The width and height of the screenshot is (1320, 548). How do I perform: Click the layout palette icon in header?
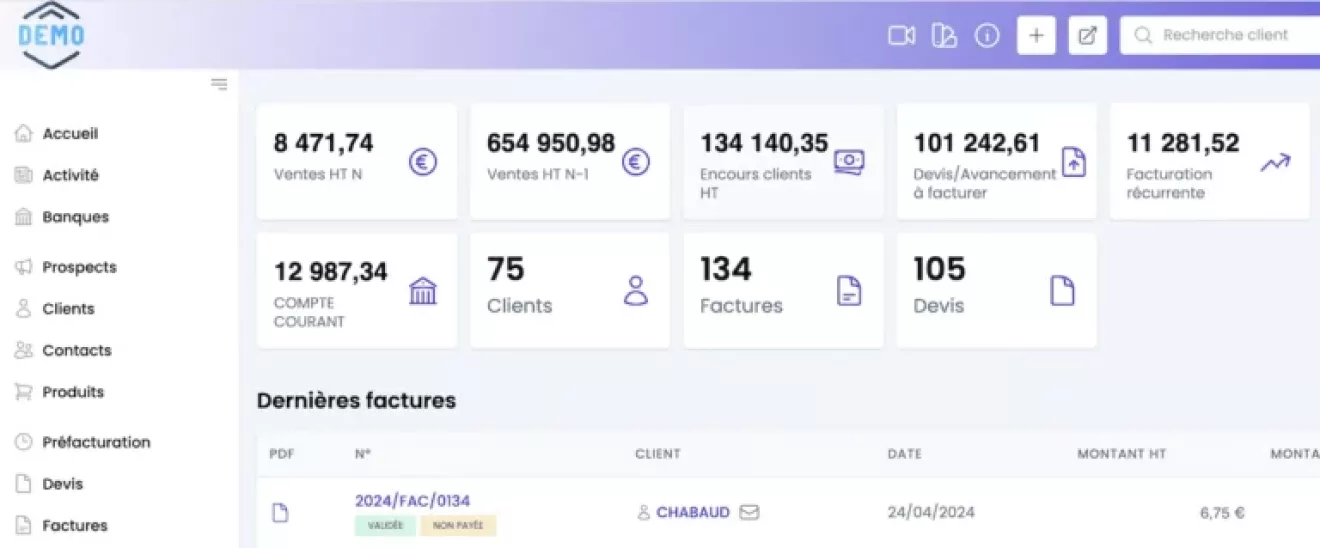point(944,36)
